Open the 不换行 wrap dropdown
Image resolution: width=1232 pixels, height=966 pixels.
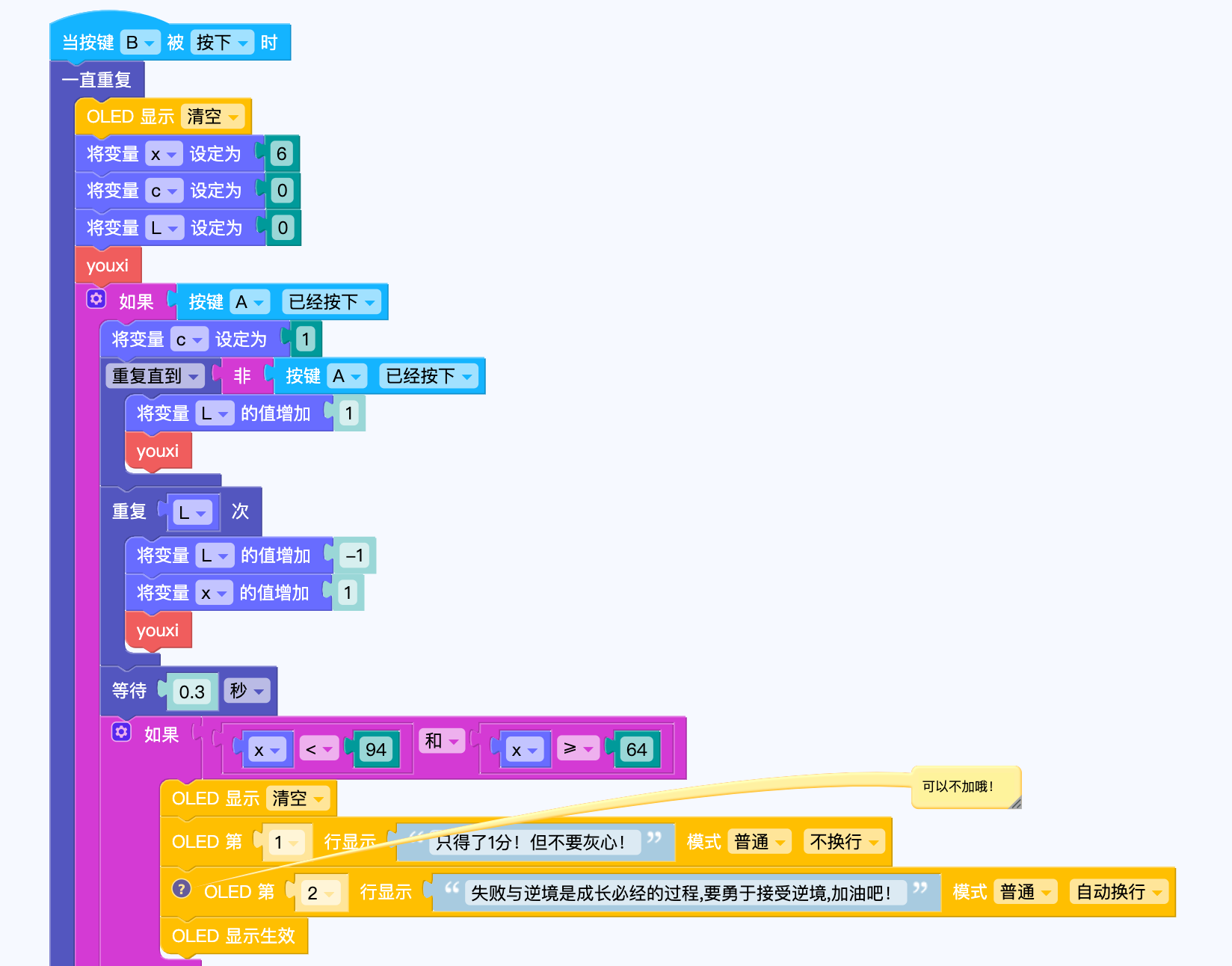(844, 842)
